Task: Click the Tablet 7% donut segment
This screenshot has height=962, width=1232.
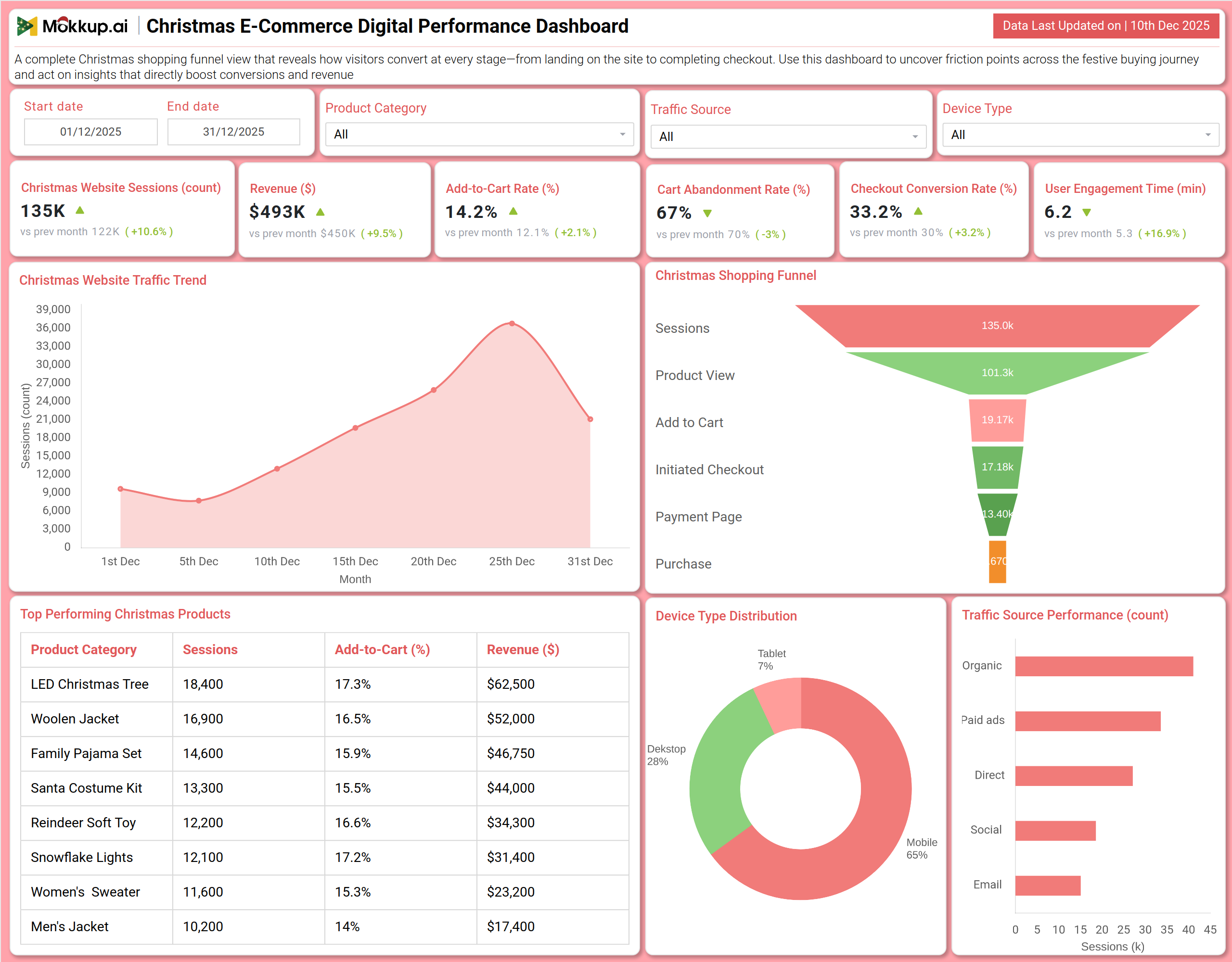Action: click(x=783, y=704)
